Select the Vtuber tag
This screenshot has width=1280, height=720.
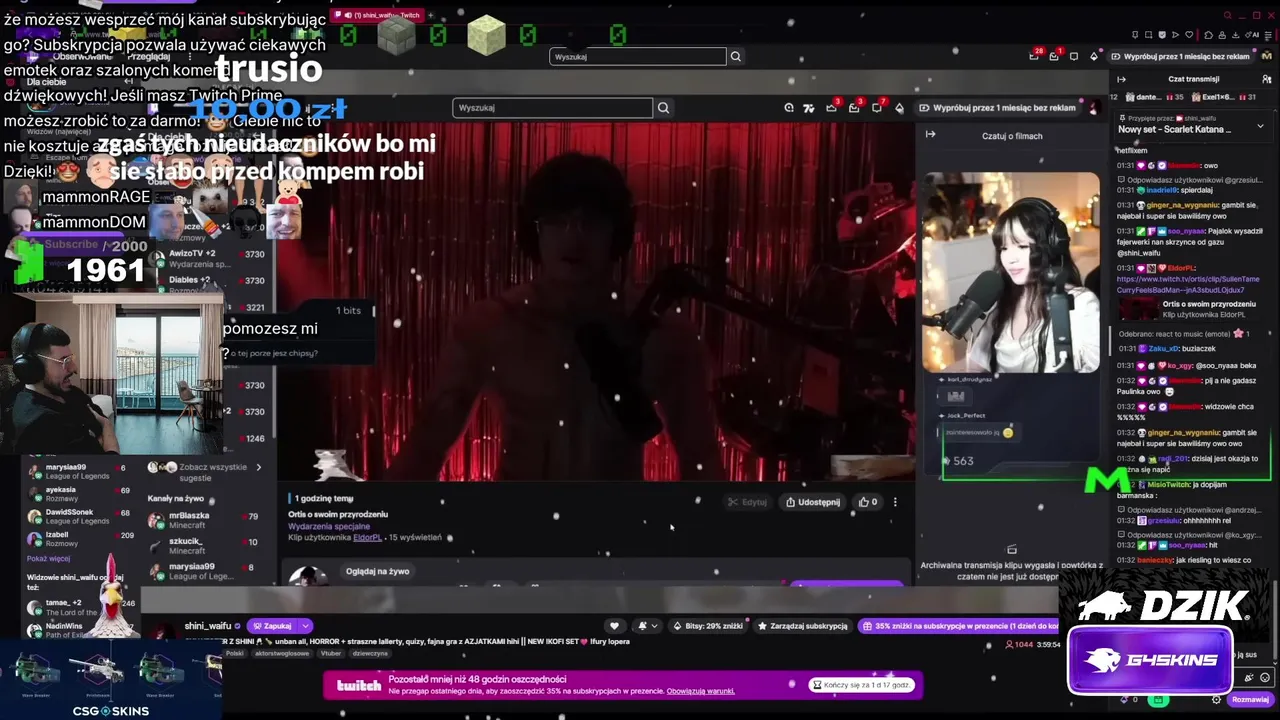(331, 653)
